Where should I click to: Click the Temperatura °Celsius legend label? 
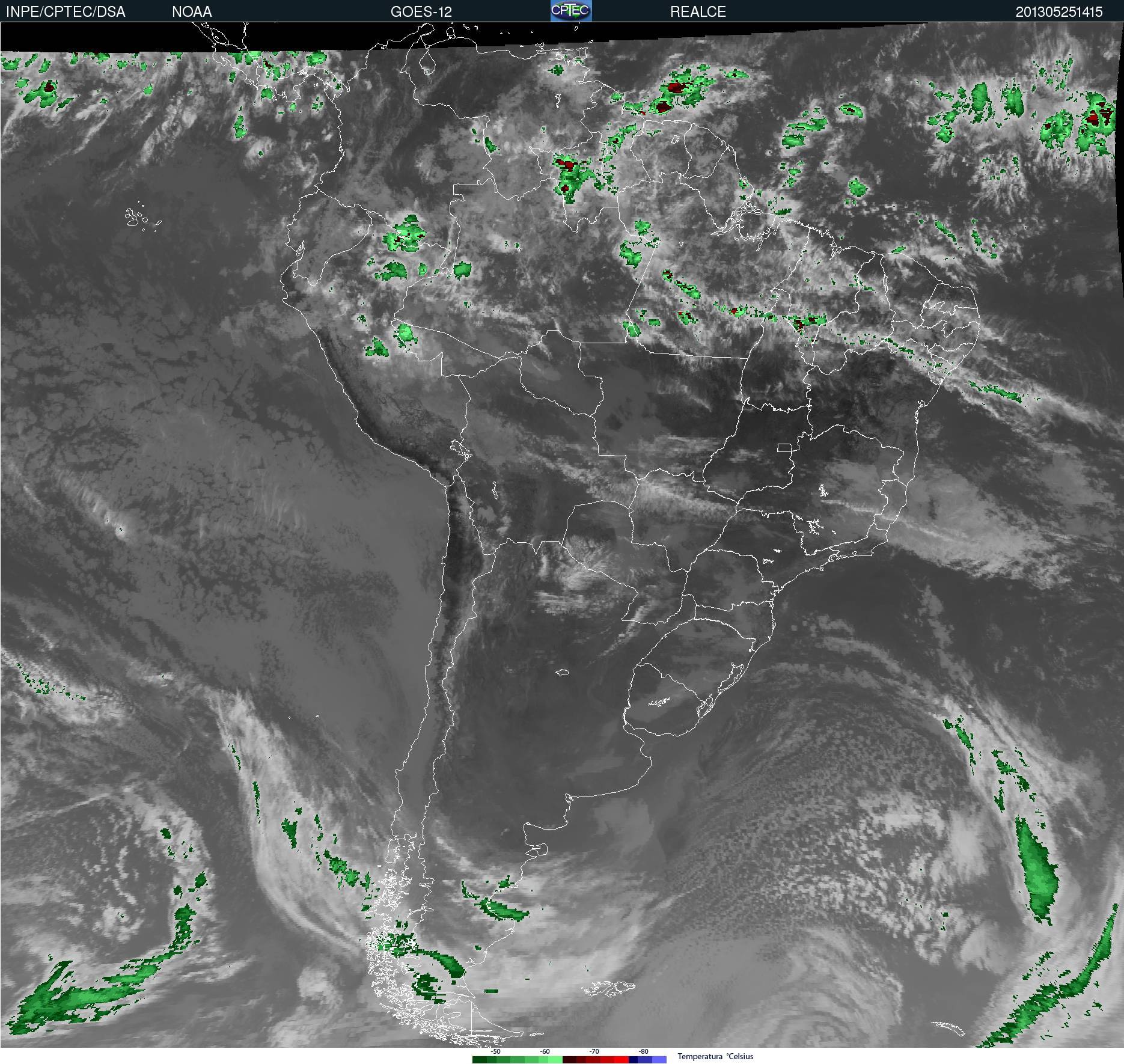[715, 1056]
